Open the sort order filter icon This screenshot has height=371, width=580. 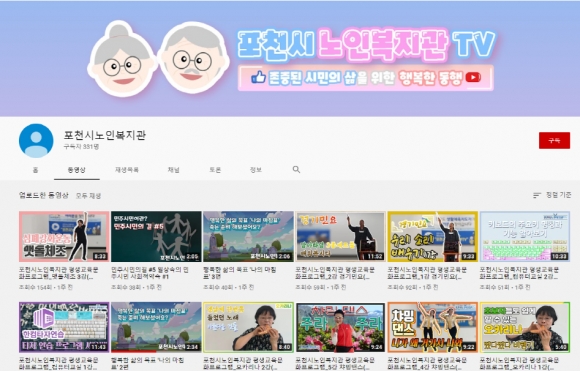537,195
